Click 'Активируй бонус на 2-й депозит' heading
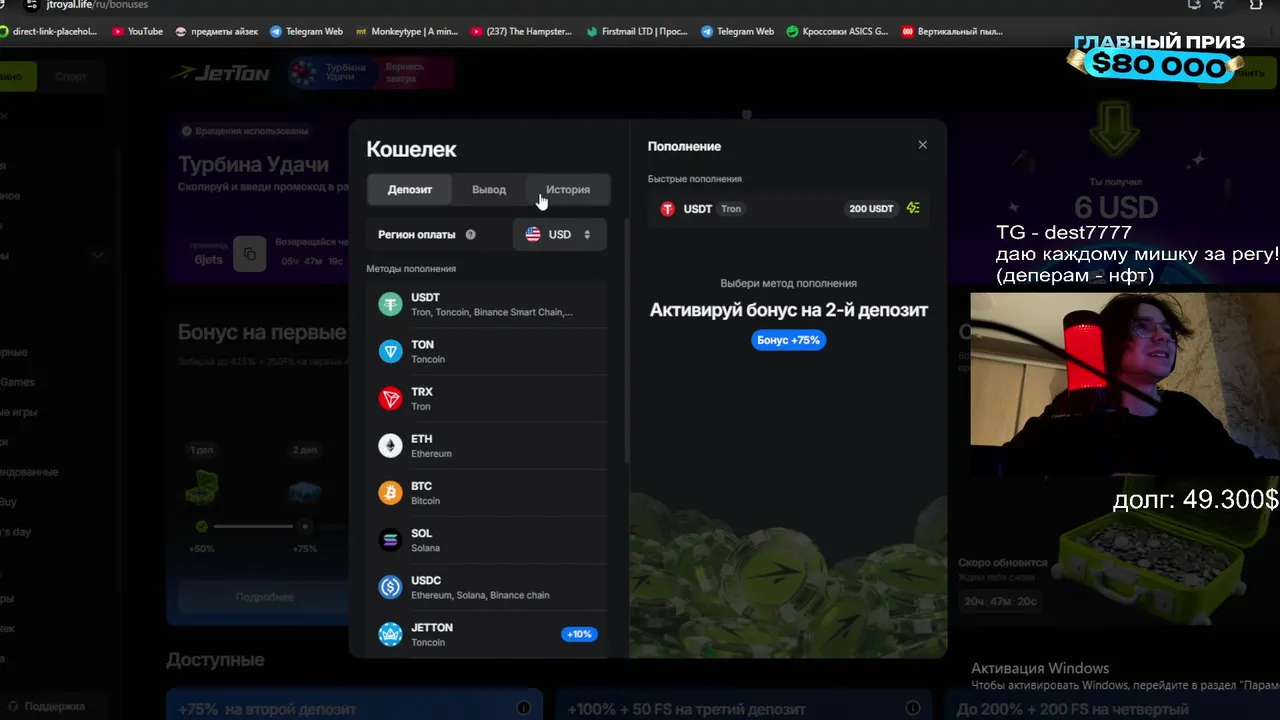This screenshot has width=1280, height=720. pos(789,310)
